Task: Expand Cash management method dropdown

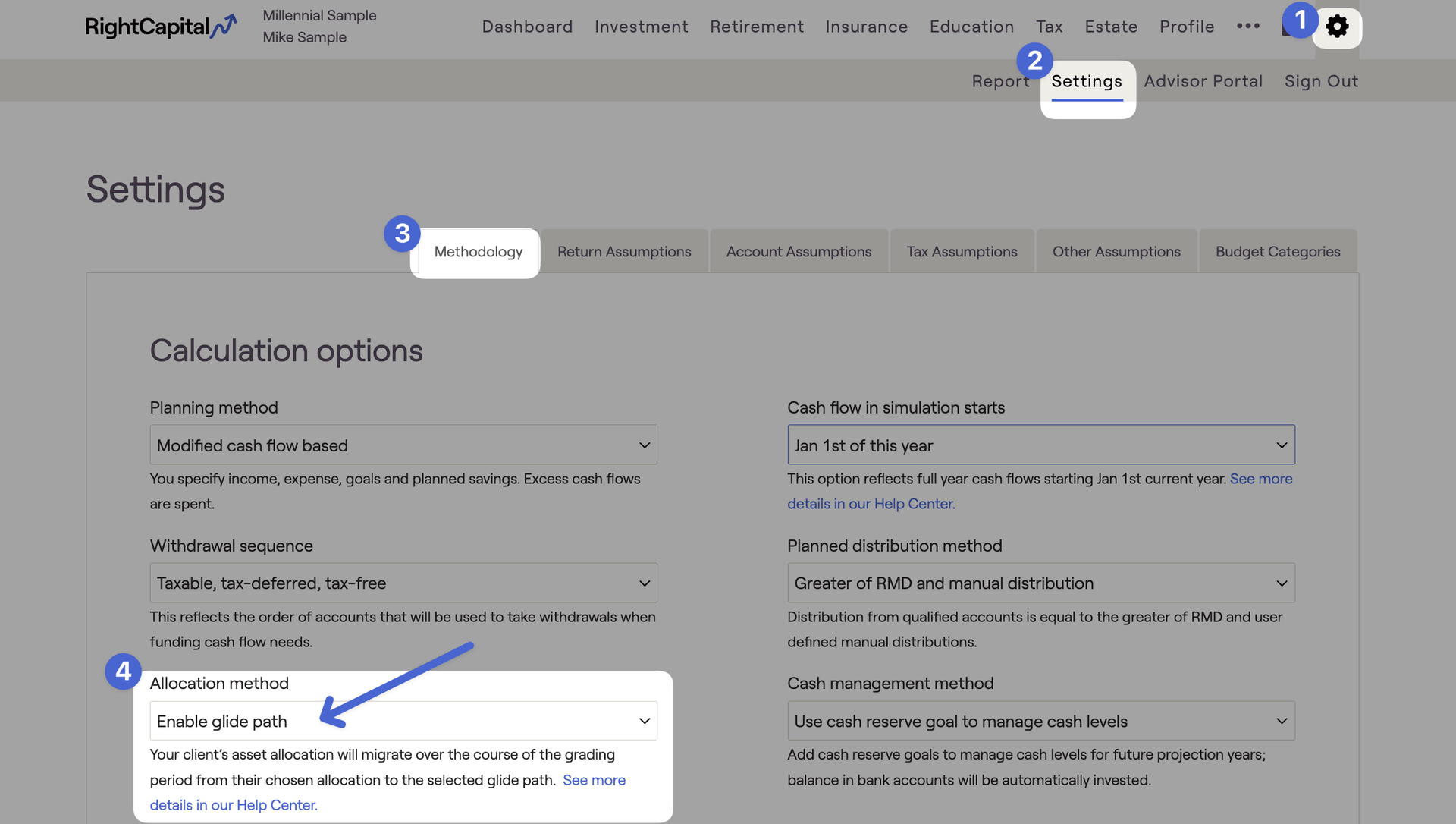Action: 1040,721
